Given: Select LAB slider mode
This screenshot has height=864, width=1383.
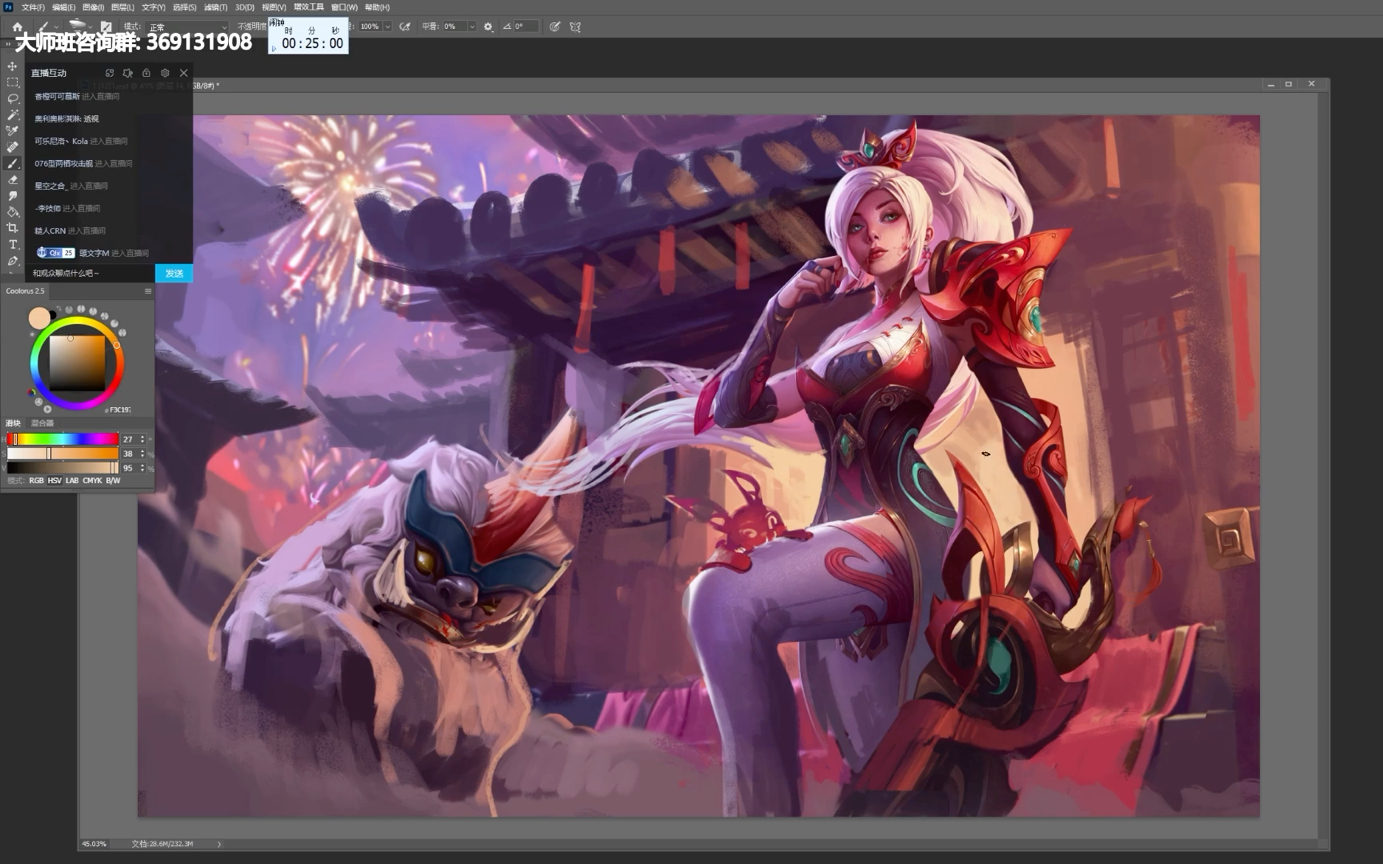Looking at the screenshot, I should tap(72, 481).
